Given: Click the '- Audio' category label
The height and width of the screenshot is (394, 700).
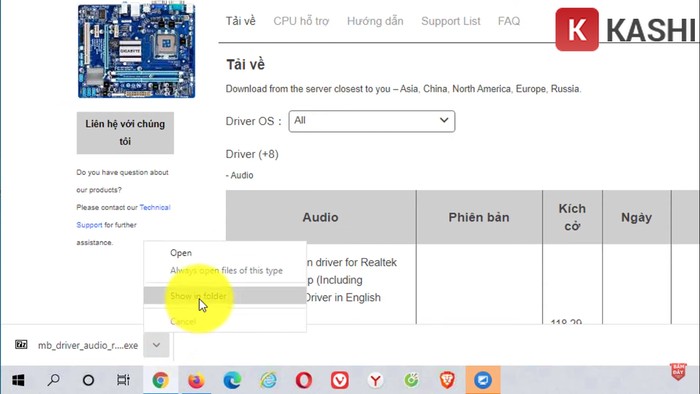Looking at the screenshot, I should click(239, 175).
